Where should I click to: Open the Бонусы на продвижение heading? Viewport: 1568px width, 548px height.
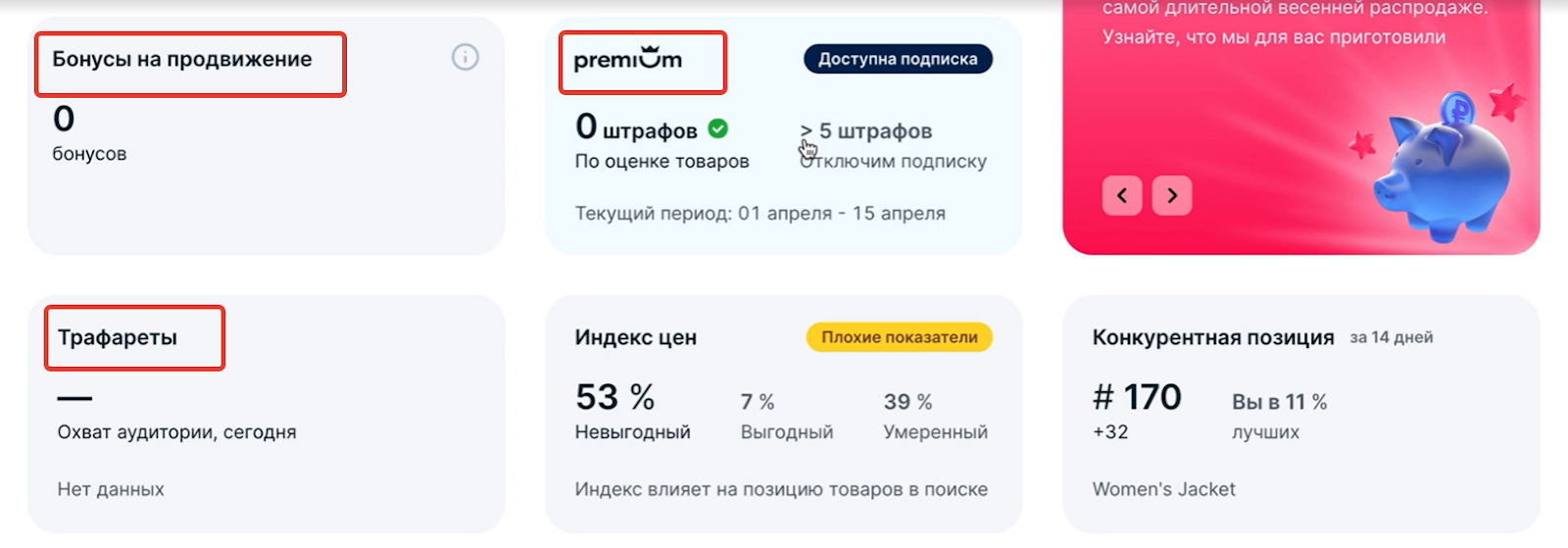182,59
